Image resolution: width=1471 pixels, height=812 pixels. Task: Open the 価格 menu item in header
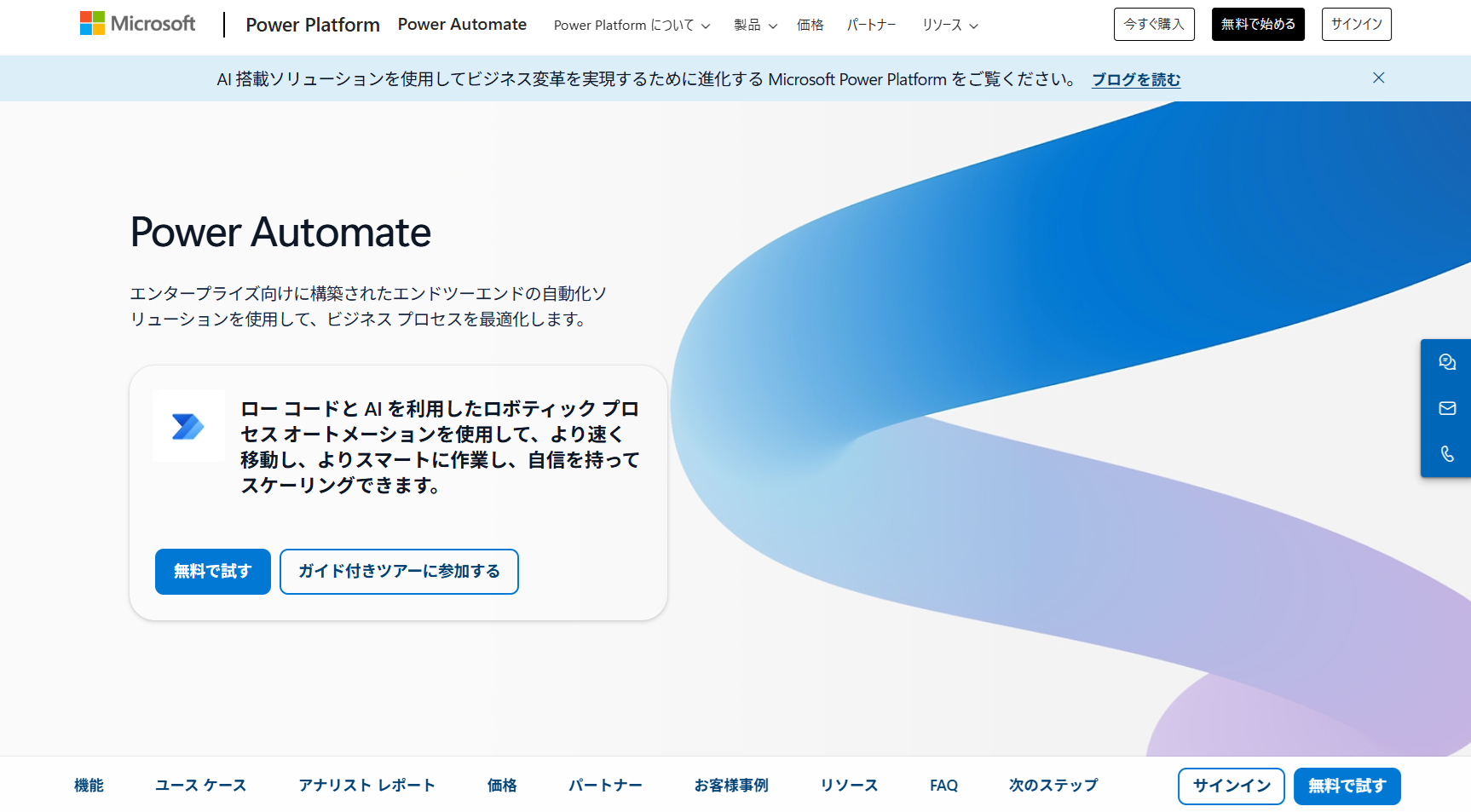point(810,26)
